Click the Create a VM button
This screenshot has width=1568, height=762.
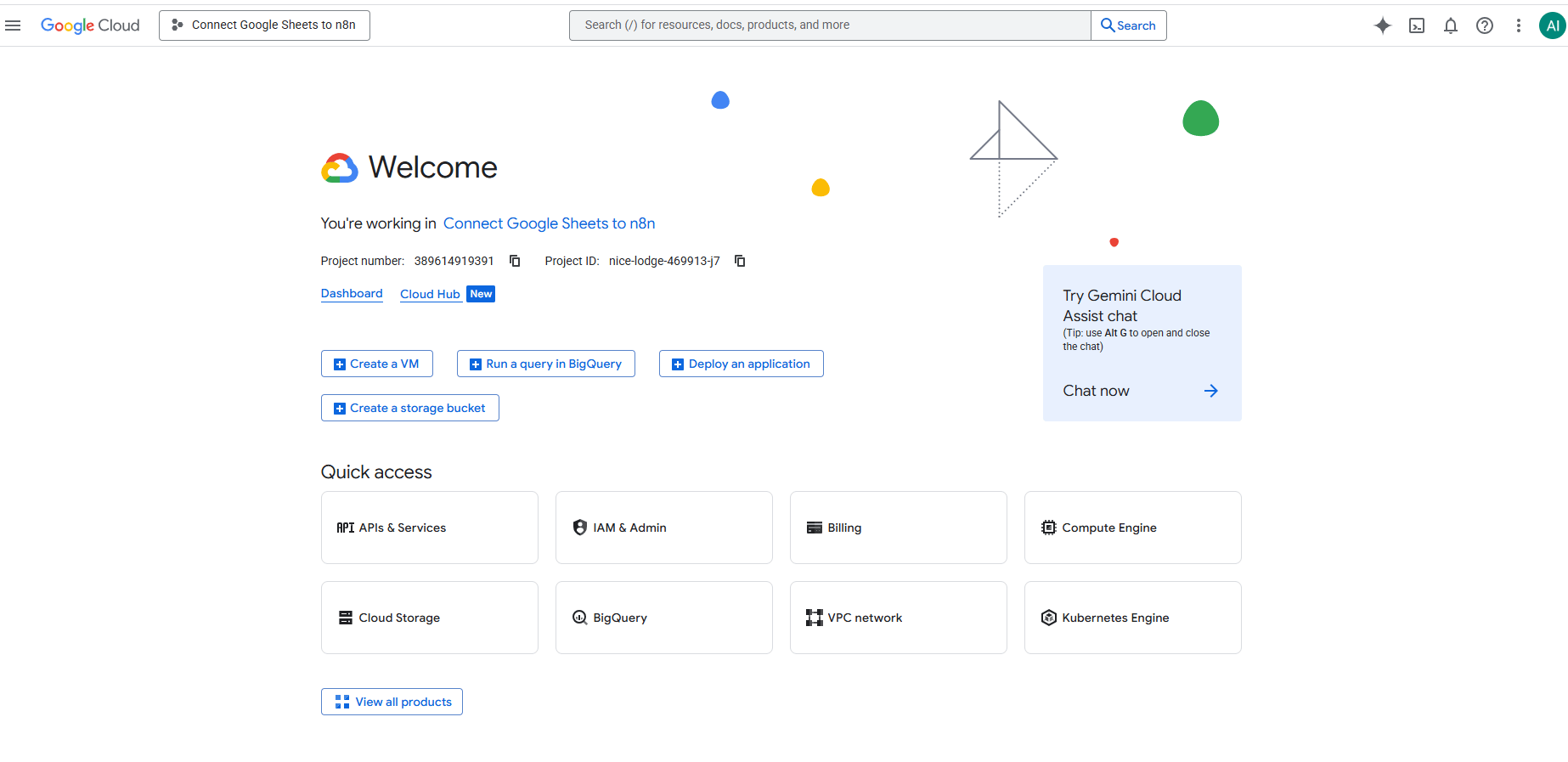click(377, 364)
